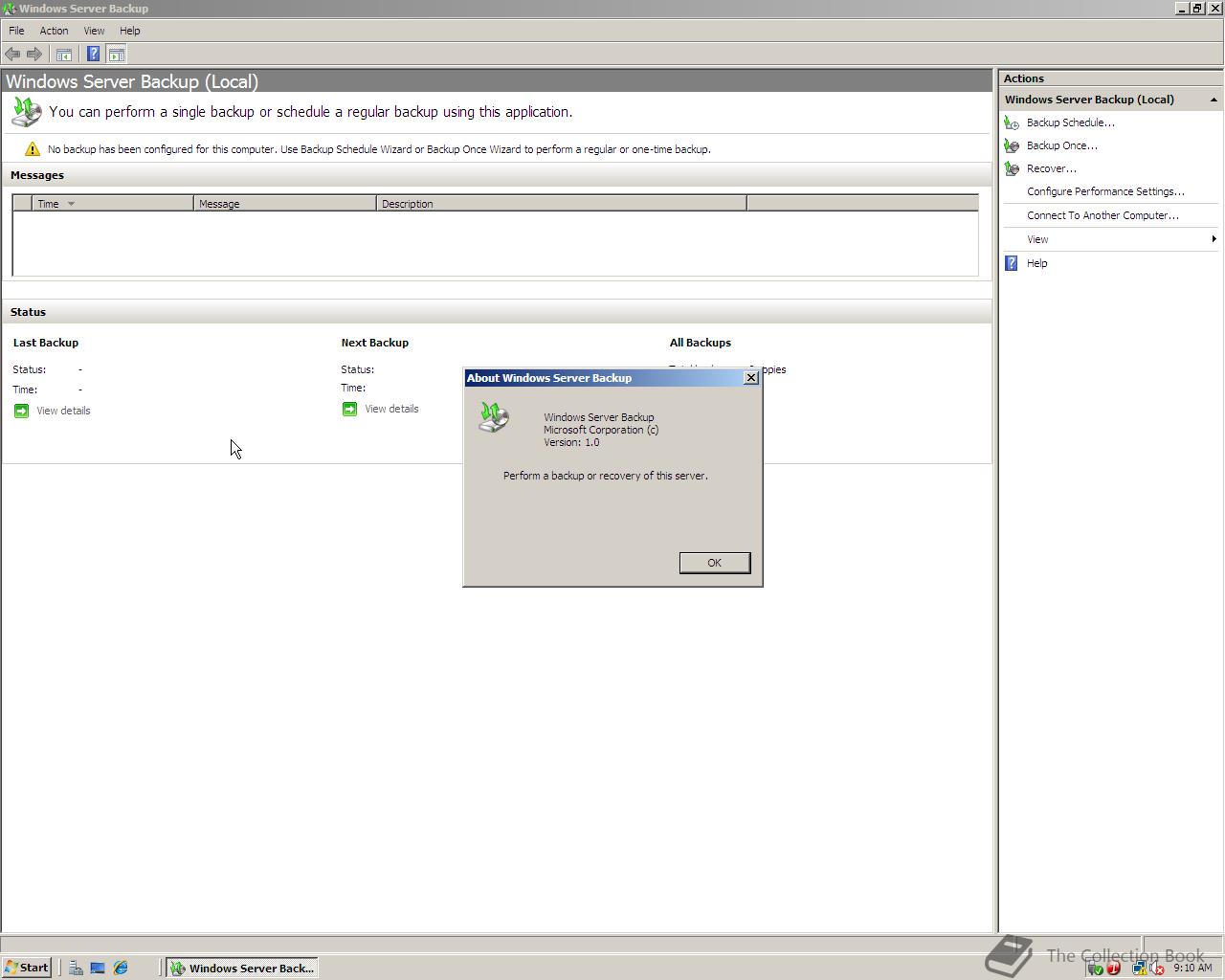Click the blue Help question-mark toolbar icon
This screenshot has width=1225, height=980.
pyautogui.click(x=93, y=55)
